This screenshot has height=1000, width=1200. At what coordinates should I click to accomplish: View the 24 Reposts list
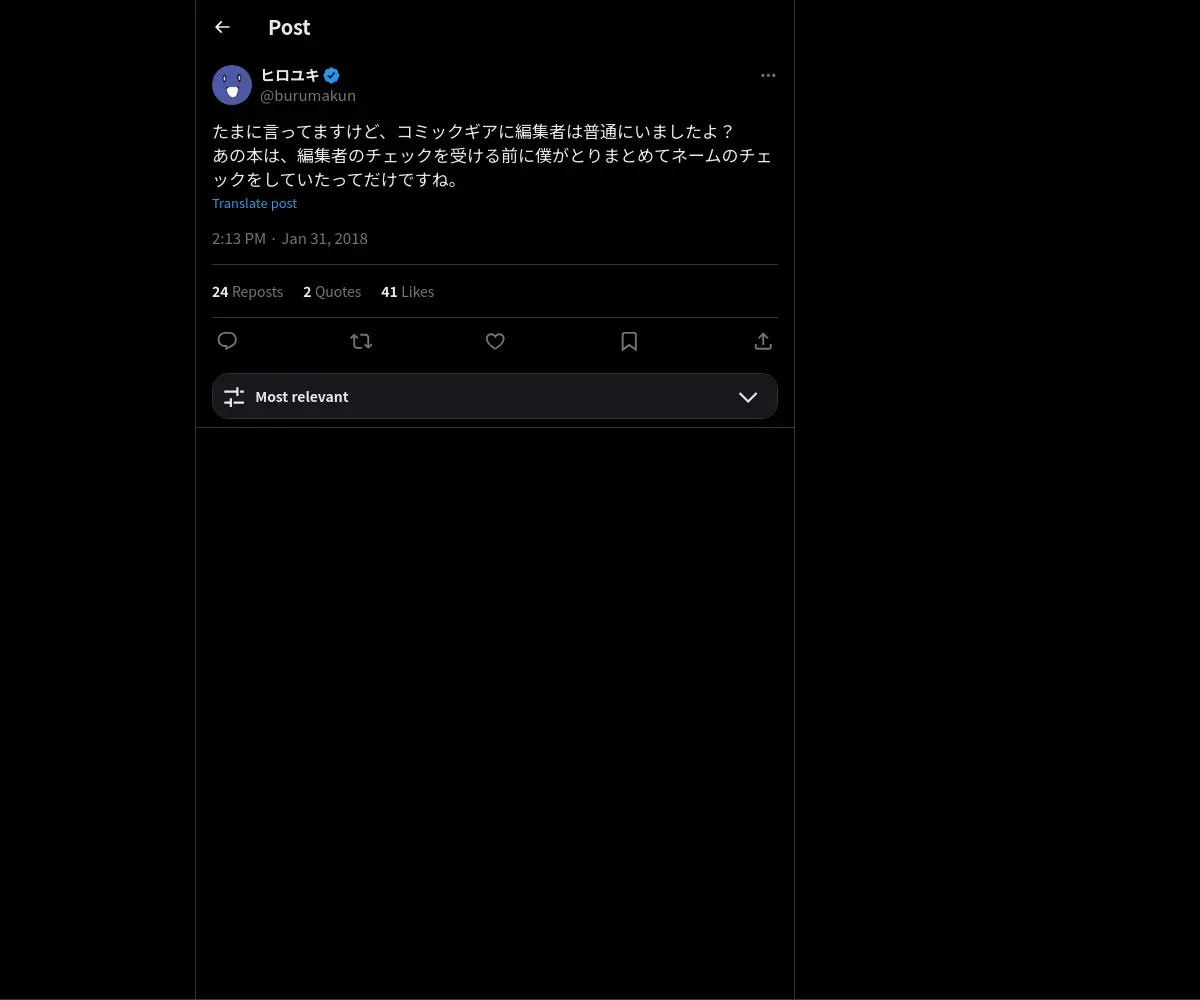tap(247, 292)
